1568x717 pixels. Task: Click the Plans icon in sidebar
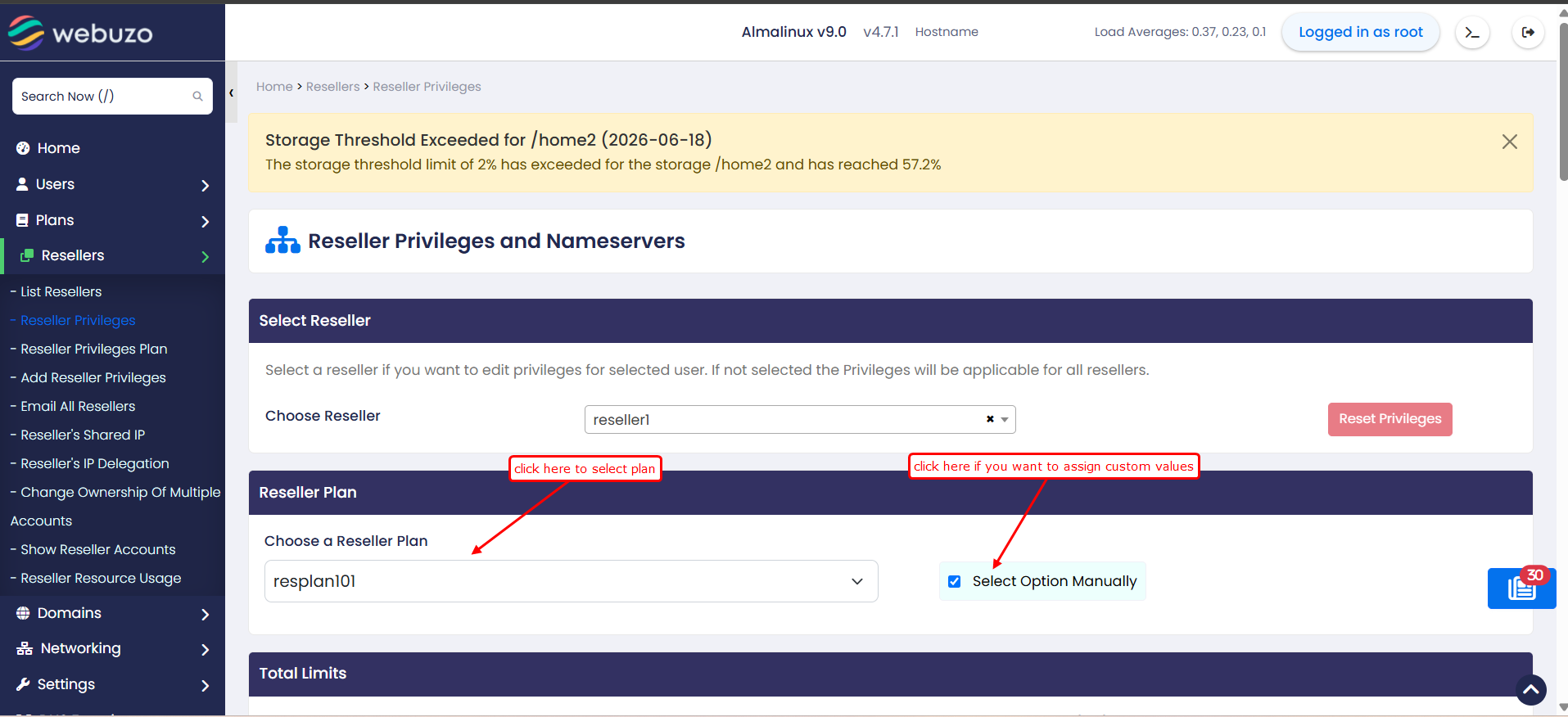(22, 220)
